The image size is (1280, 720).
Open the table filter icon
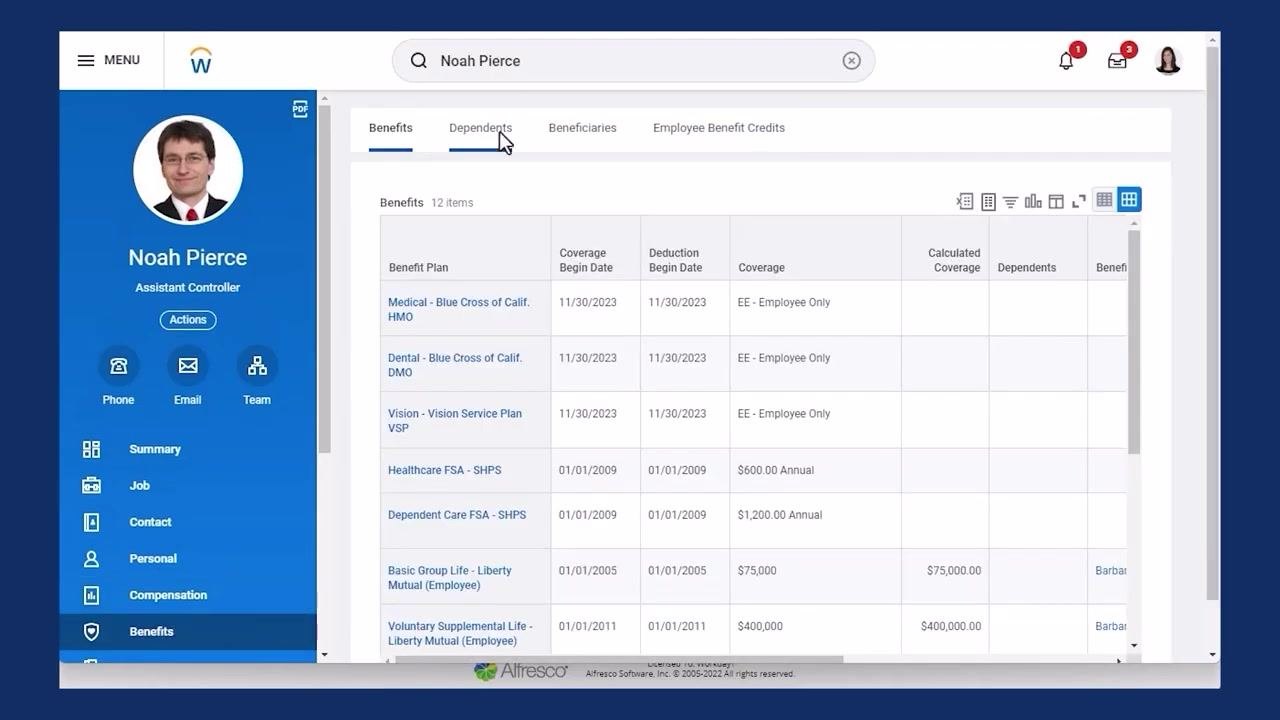[x=1010, y=201]
